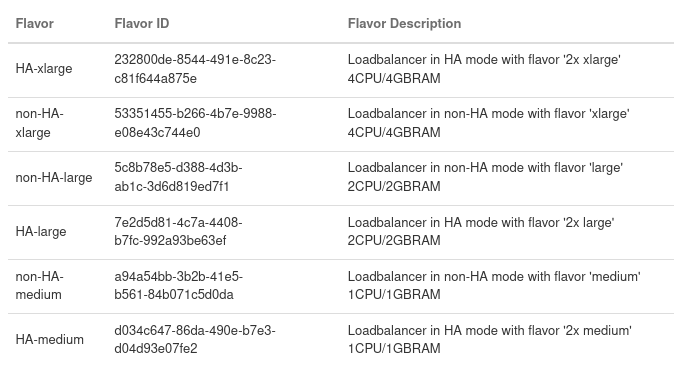The width and height of the screenshot is (679, 368).
Task: Click the Flavor column header
Action: [x=35, y=23]
